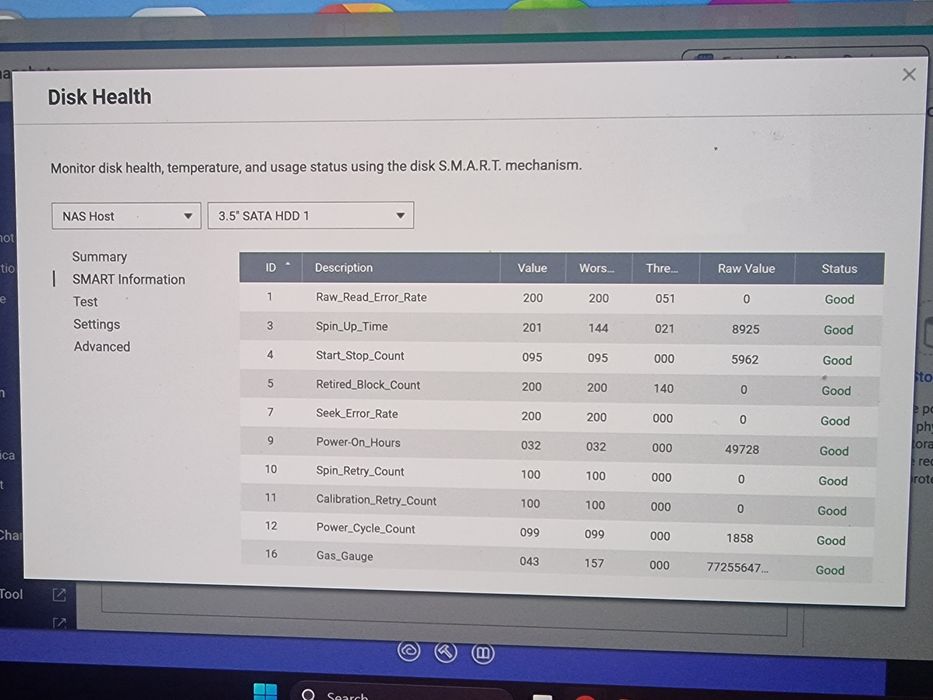
Task: Open the Windows Start menu
Action: [265, 692]
